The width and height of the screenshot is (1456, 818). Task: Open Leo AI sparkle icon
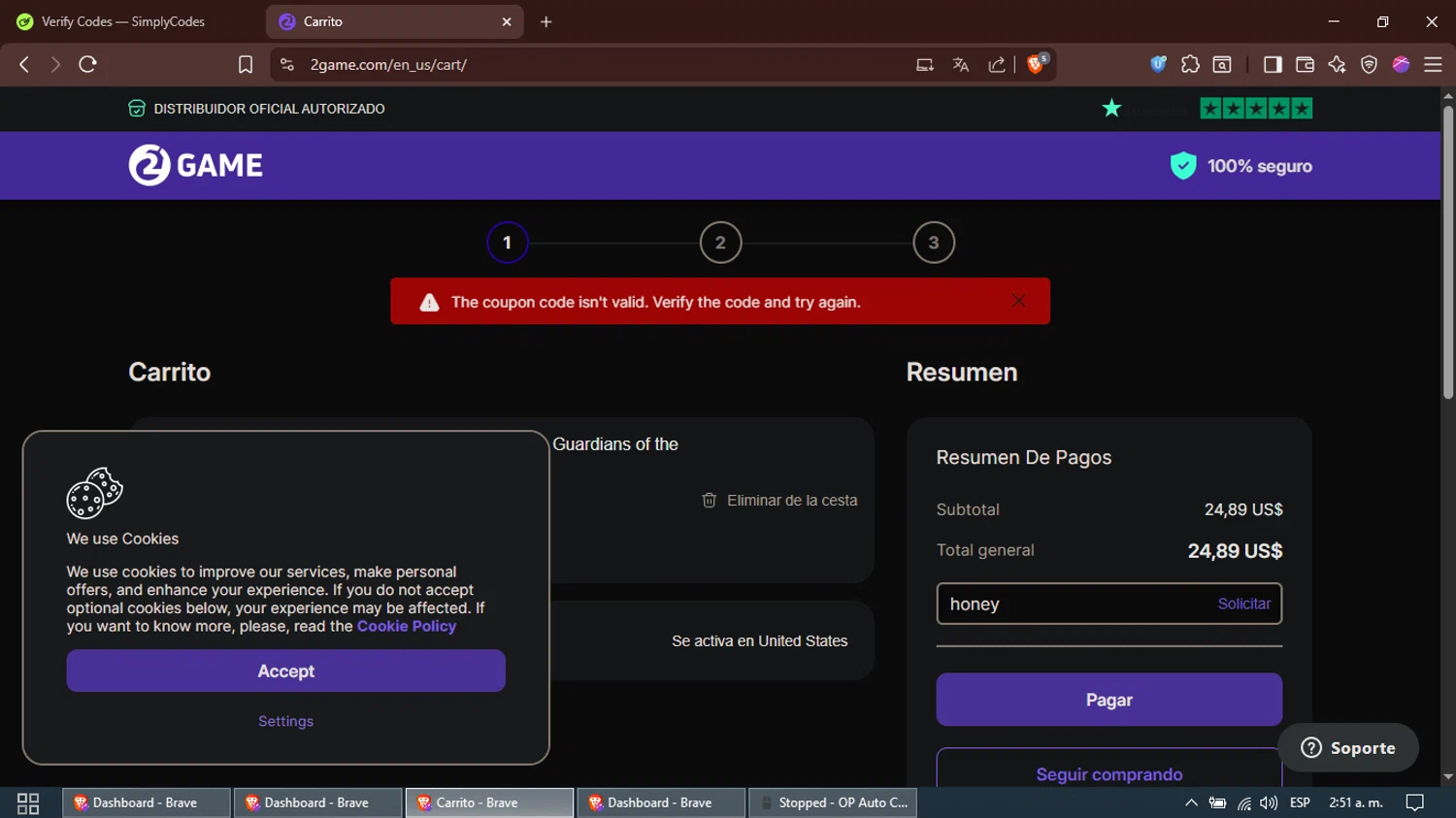(1337, 64)
